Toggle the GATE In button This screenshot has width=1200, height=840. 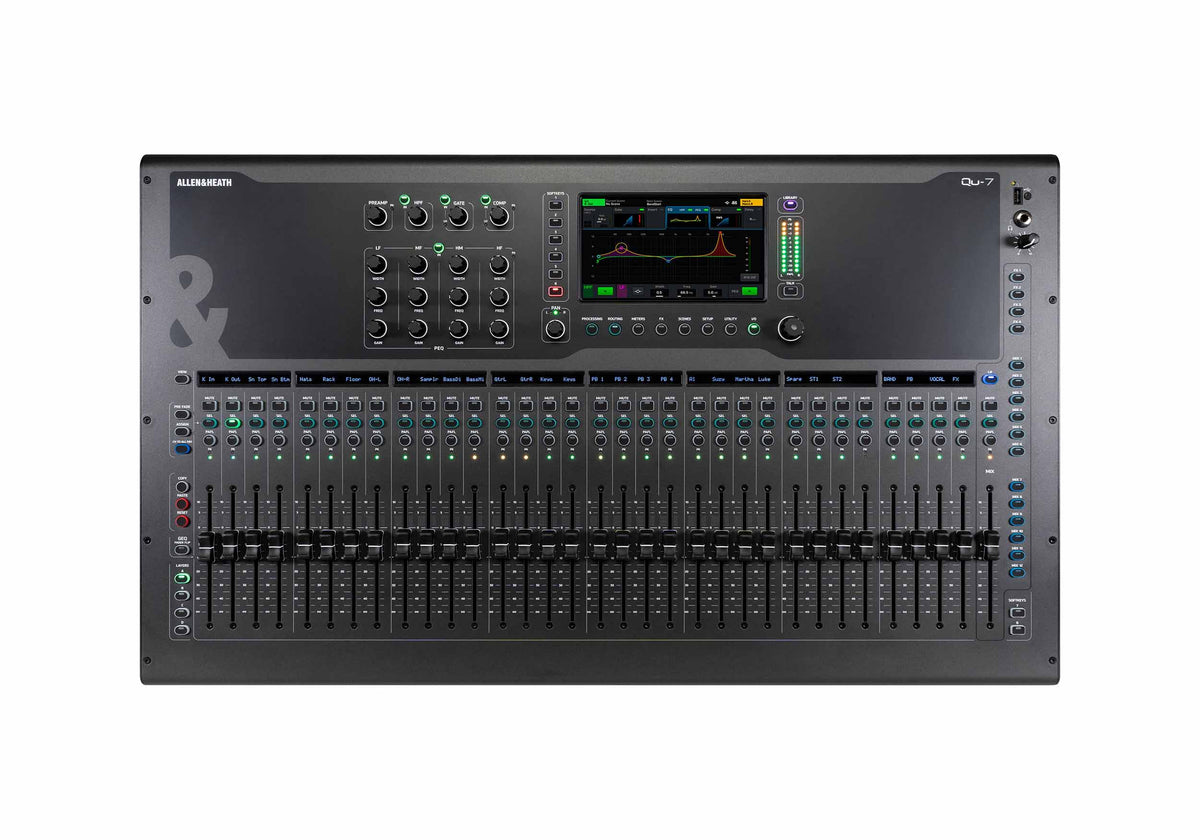tap(447, 199)
